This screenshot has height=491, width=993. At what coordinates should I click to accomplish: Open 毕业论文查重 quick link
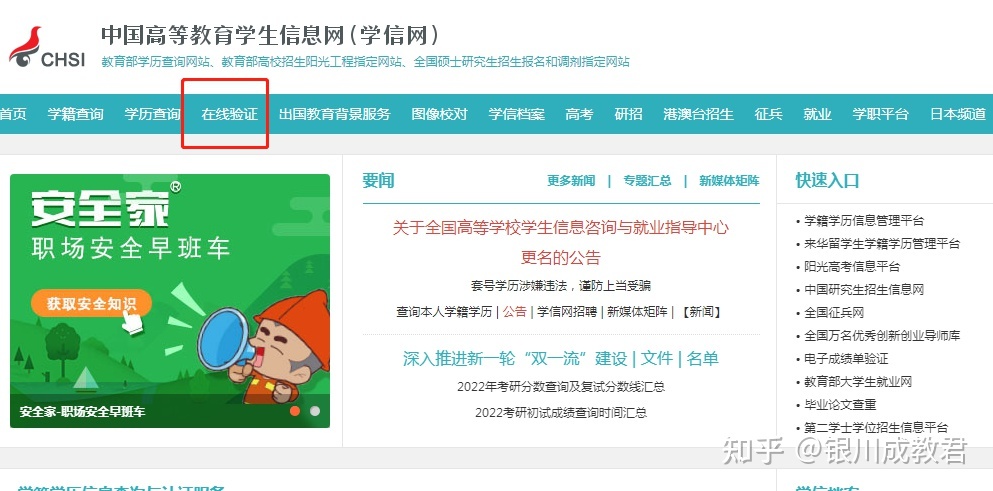(x=840, y=404)
